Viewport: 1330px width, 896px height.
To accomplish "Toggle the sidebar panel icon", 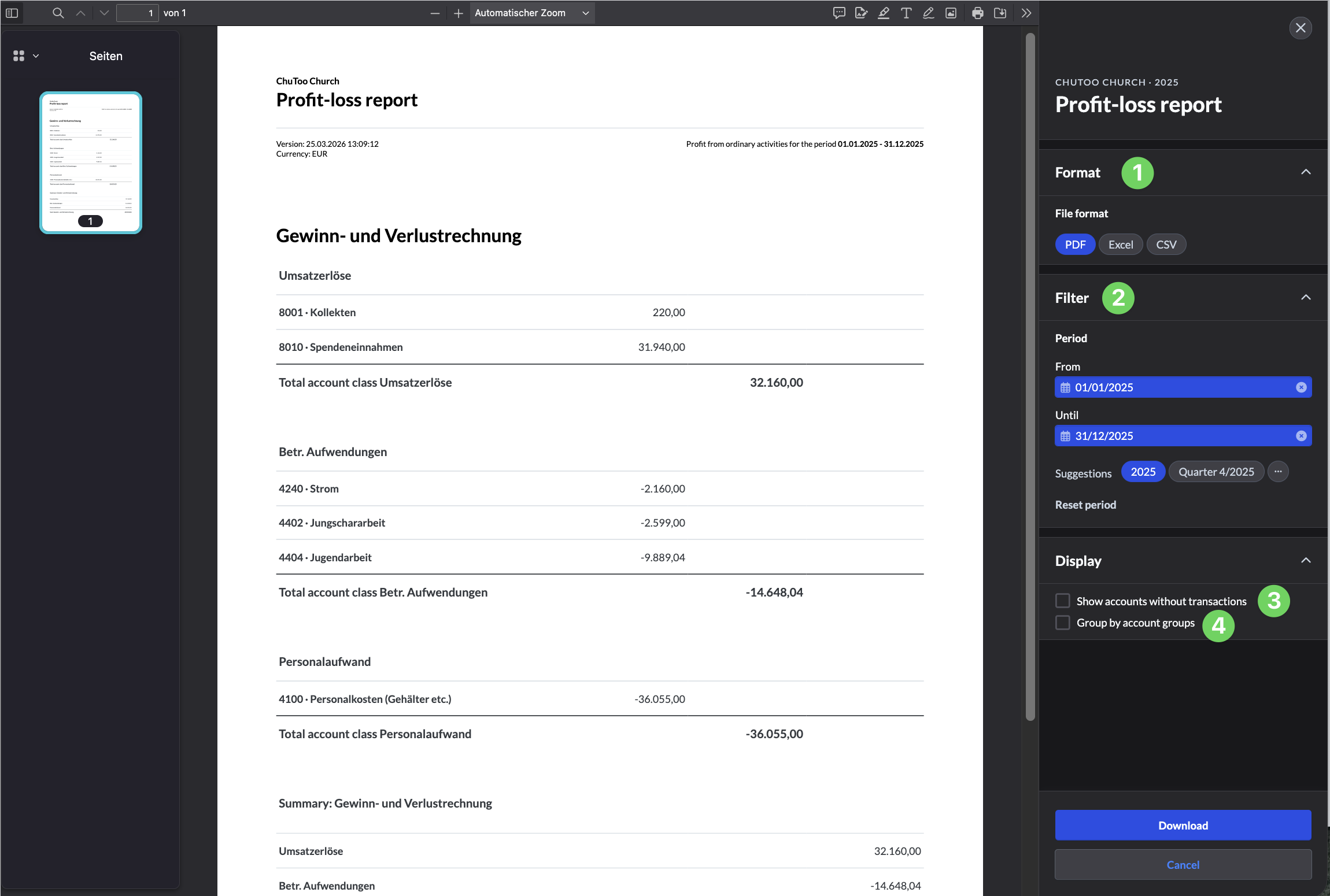I will point(12,13).
